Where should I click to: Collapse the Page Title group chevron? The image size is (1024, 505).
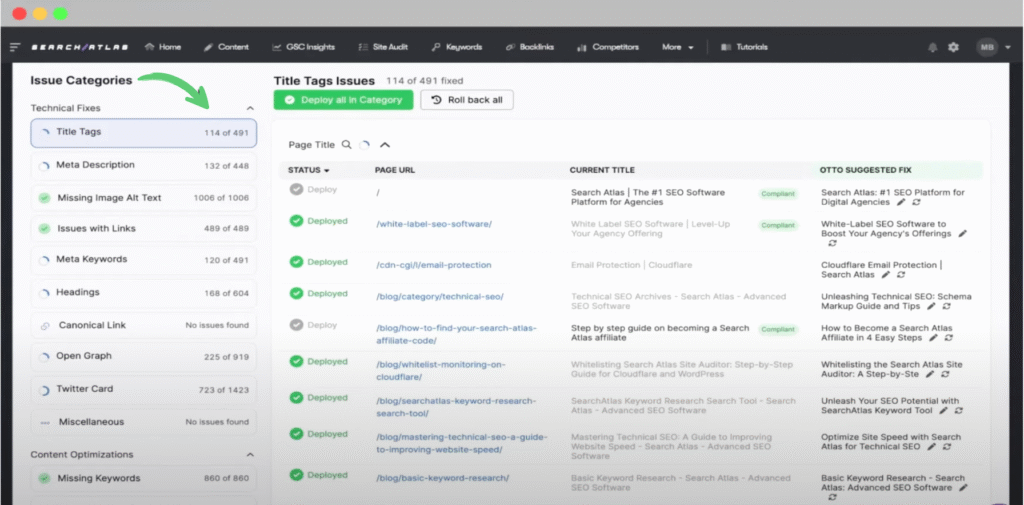pos(385,145)
